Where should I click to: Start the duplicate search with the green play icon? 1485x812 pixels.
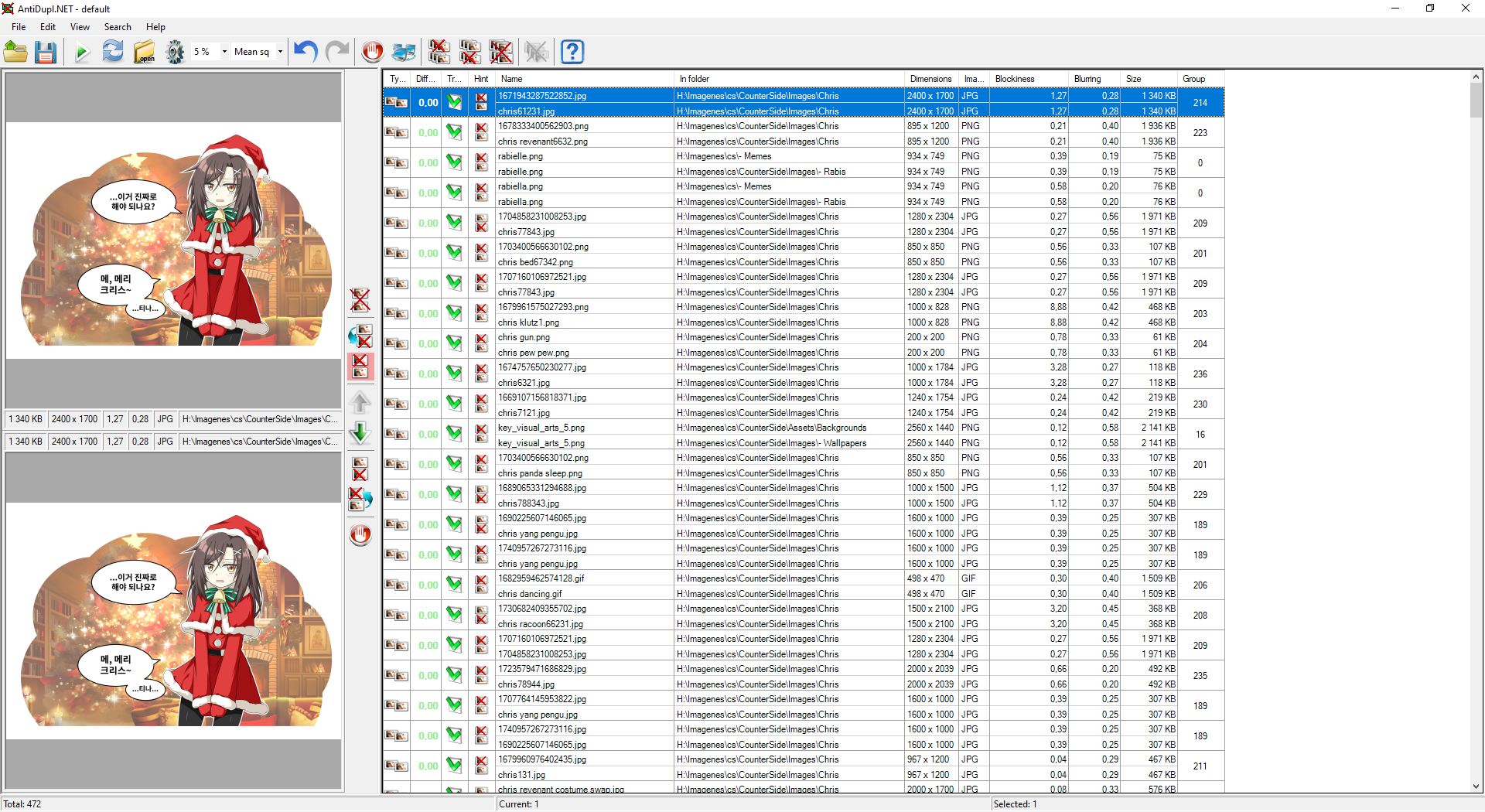coord(81,52)
